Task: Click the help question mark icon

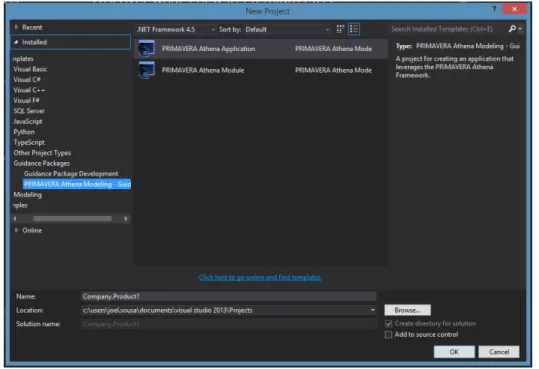Action: click(494, 9)
